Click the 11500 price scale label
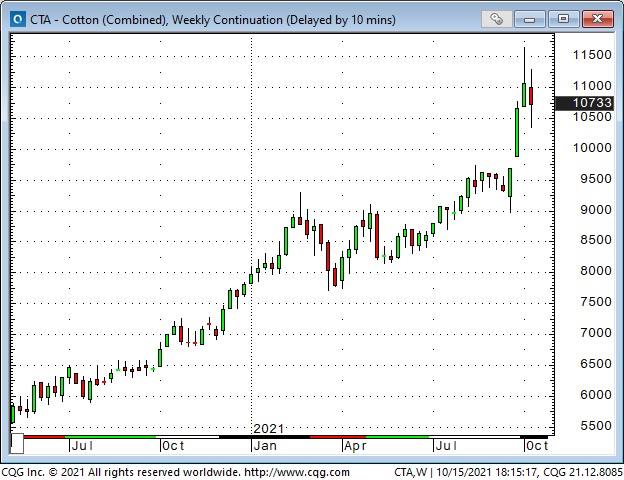 pyautogui.click(x=592, y=55)
